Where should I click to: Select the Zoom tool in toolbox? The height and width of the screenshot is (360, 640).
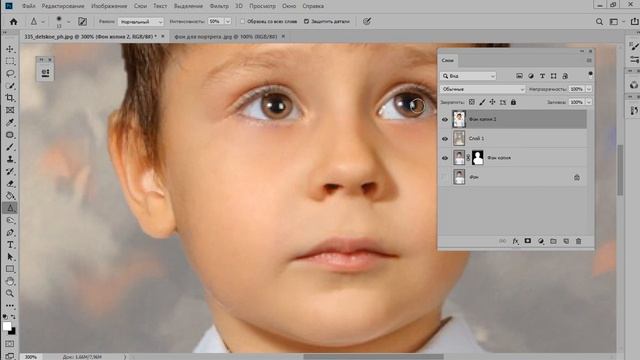pyautogui.click(x=10, y=293)
